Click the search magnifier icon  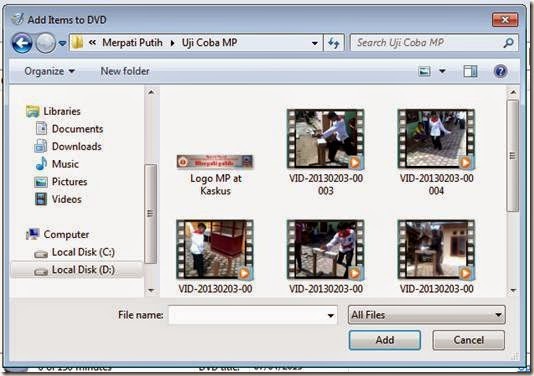(x=508, y=43)
